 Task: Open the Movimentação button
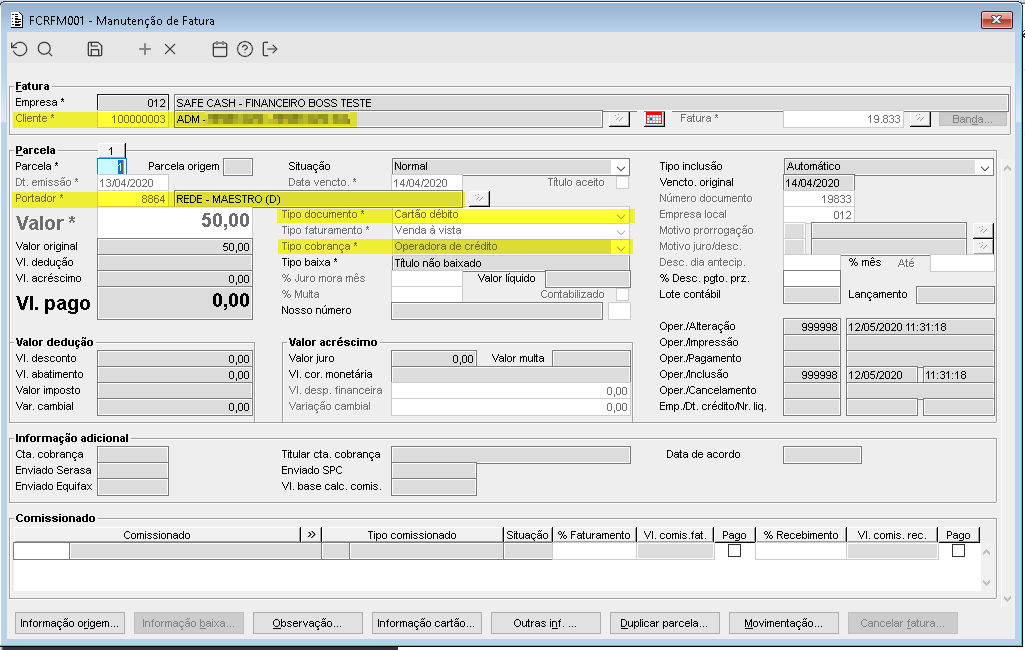point(783,623)
